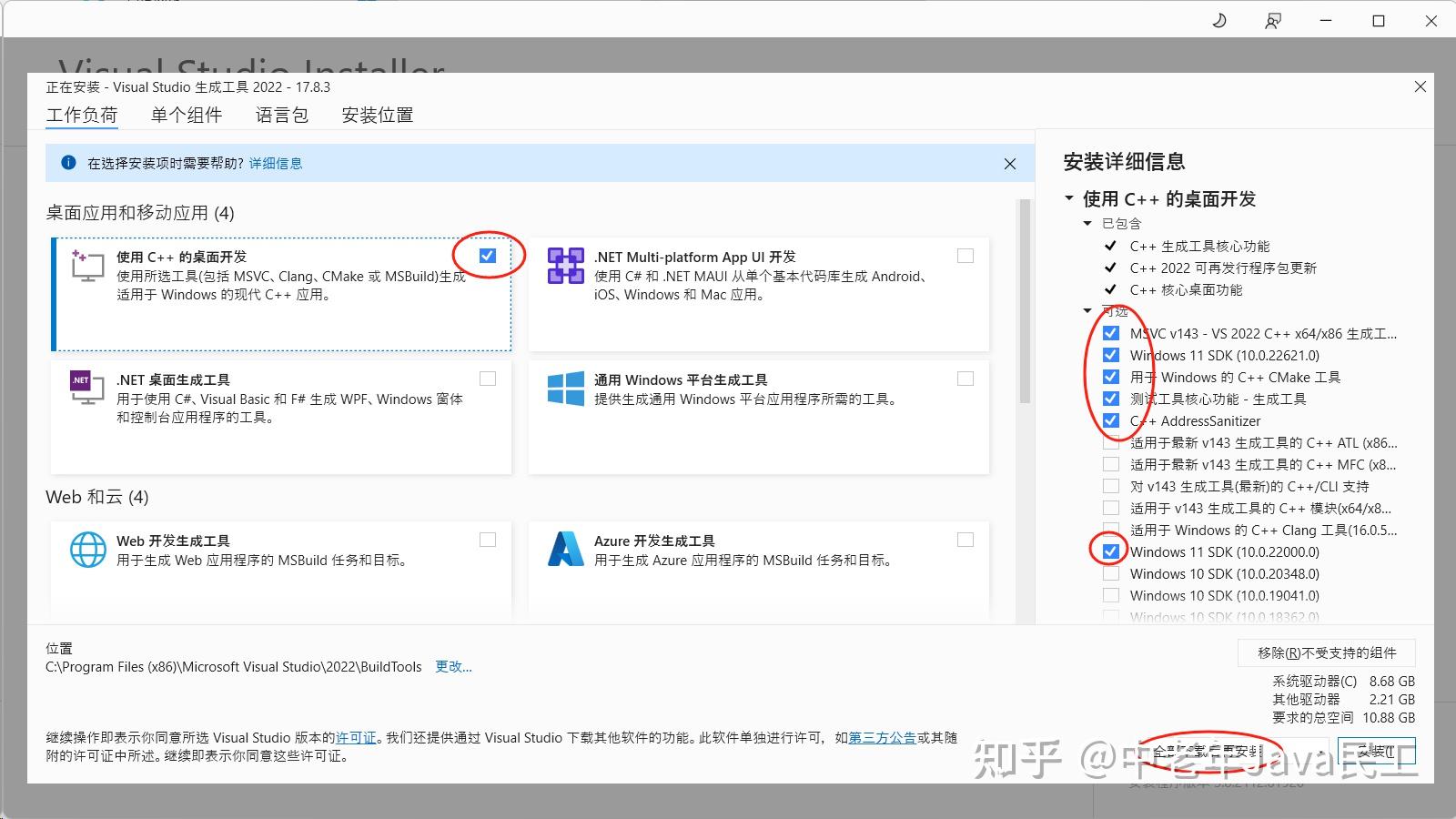The height and width of the screenshot is (819, 1456).
Task: Click the Web 开发生成工具 globe icon
Action: coord(88,550)
